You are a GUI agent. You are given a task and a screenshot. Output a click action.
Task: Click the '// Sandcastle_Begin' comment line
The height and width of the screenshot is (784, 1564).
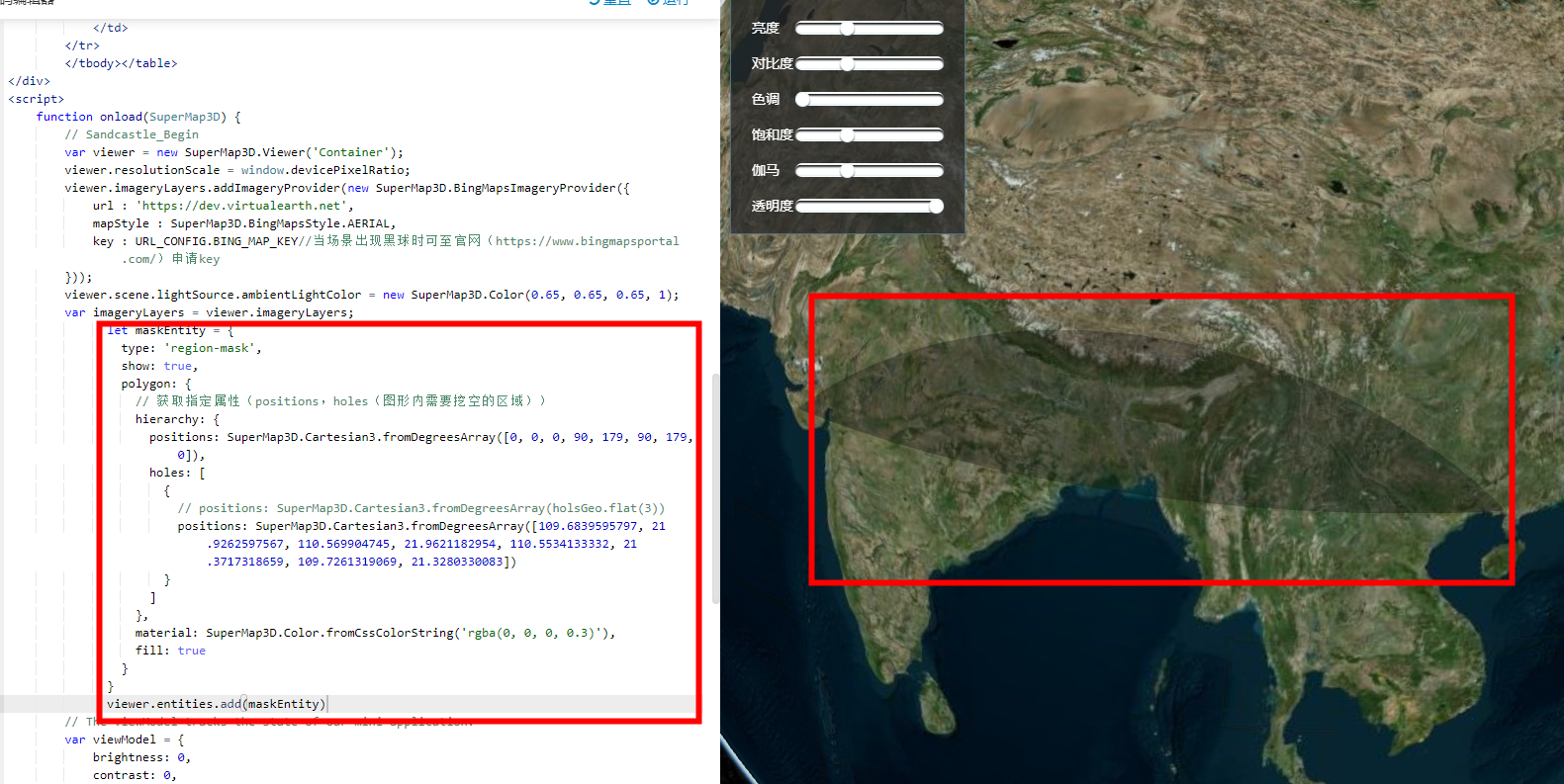click(132, 134)
